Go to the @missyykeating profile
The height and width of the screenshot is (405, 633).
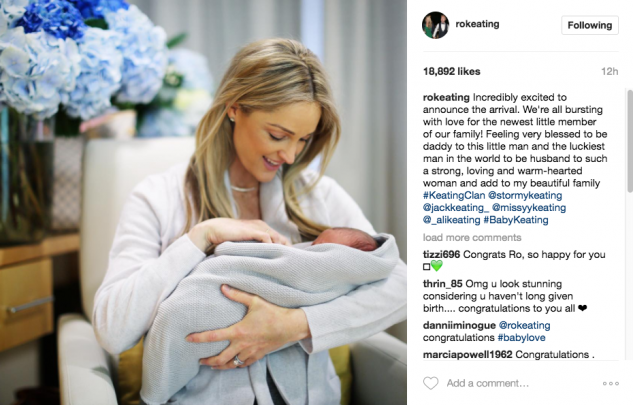[529, 208]
